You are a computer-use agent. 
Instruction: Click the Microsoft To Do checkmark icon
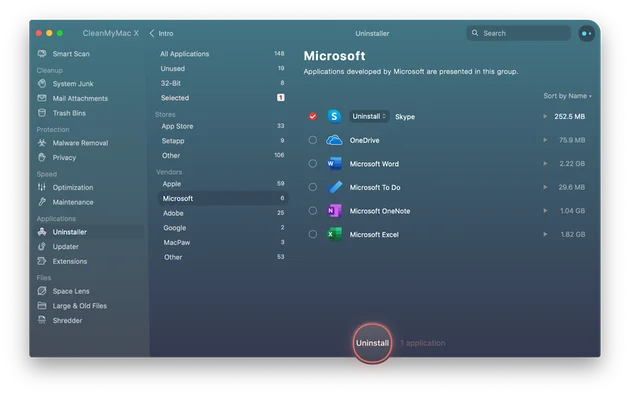(334, 187)
